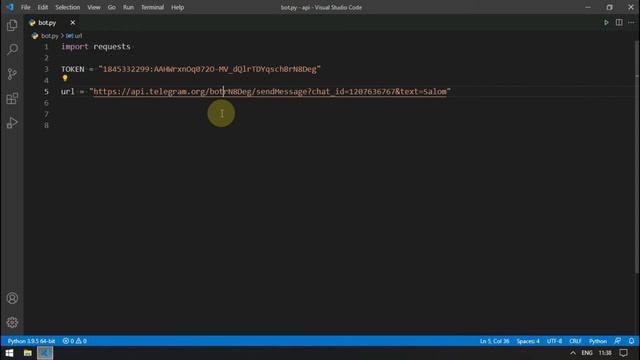Open the Windows Action Center
The image size is (640, 360).
pos(624,353)
